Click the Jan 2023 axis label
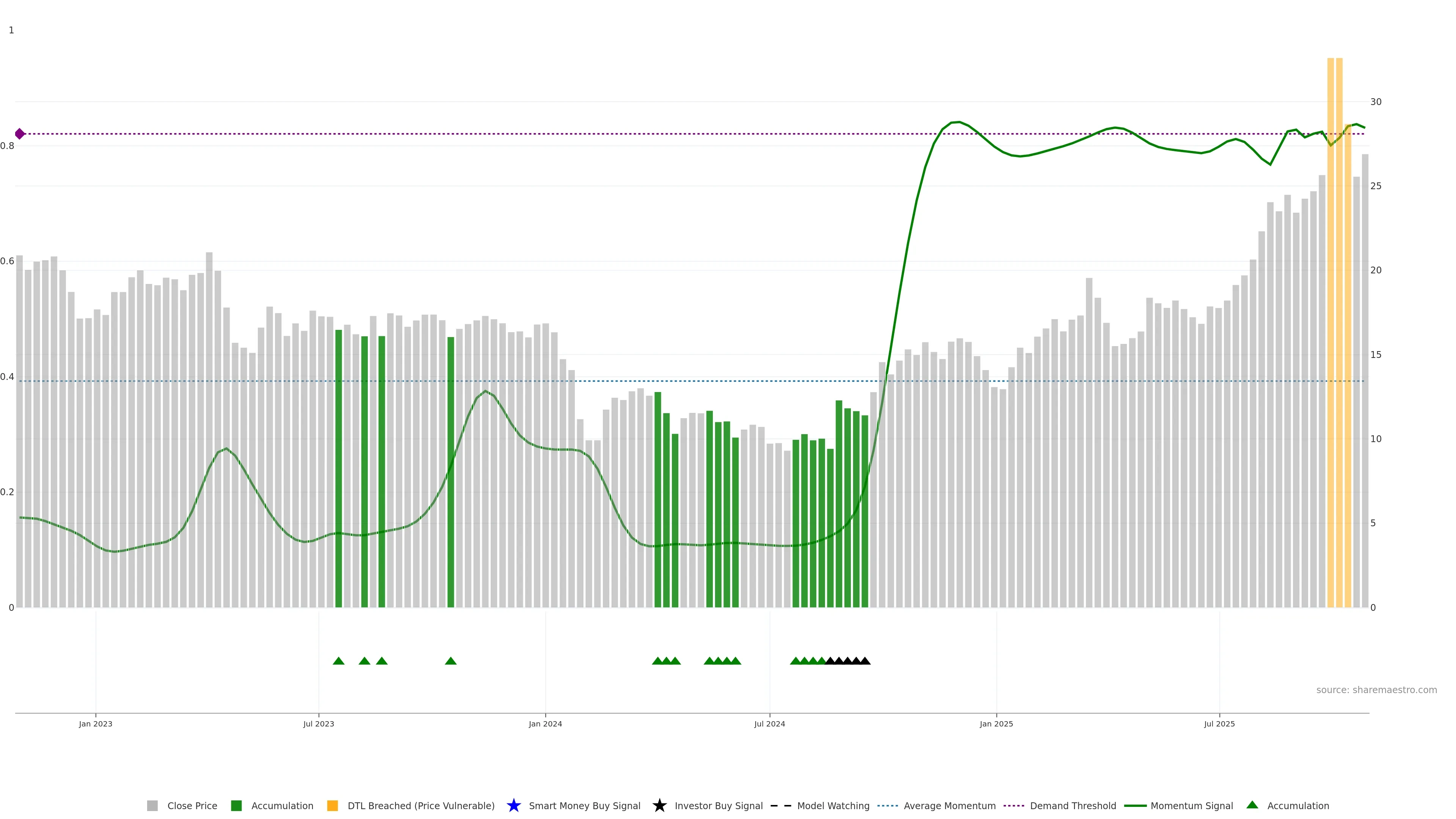The image size is (1456, 819). coord(96,724)
